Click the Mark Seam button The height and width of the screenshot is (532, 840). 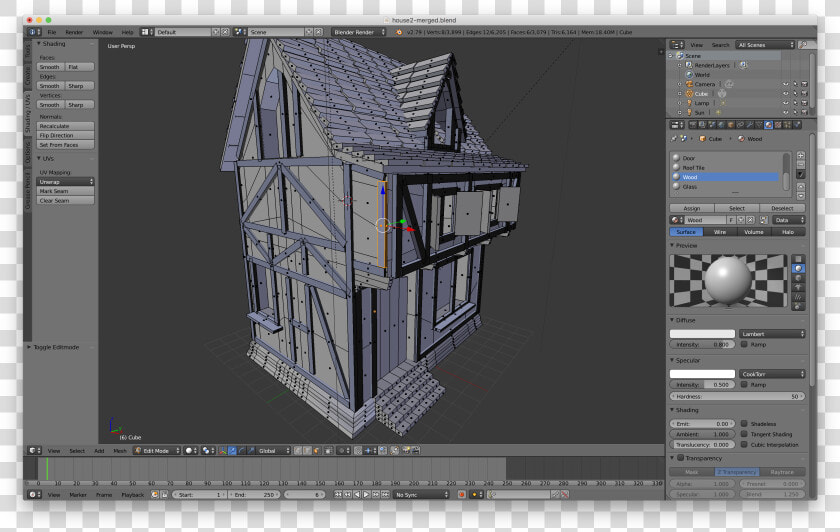pyautogui.click(x=65, y=191)
